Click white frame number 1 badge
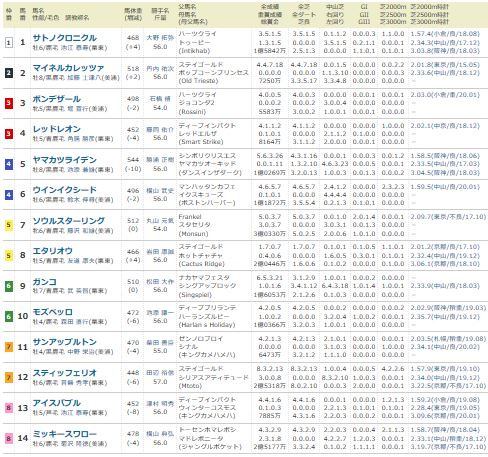 [9, 42]
